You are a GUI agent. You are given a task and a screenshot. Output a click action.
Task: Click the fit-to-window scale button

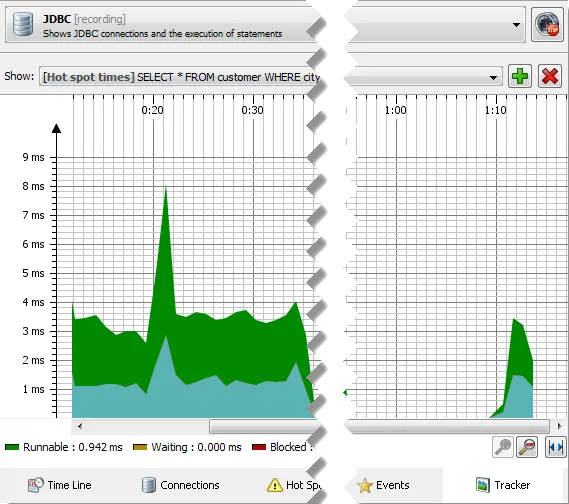point(556,447)
